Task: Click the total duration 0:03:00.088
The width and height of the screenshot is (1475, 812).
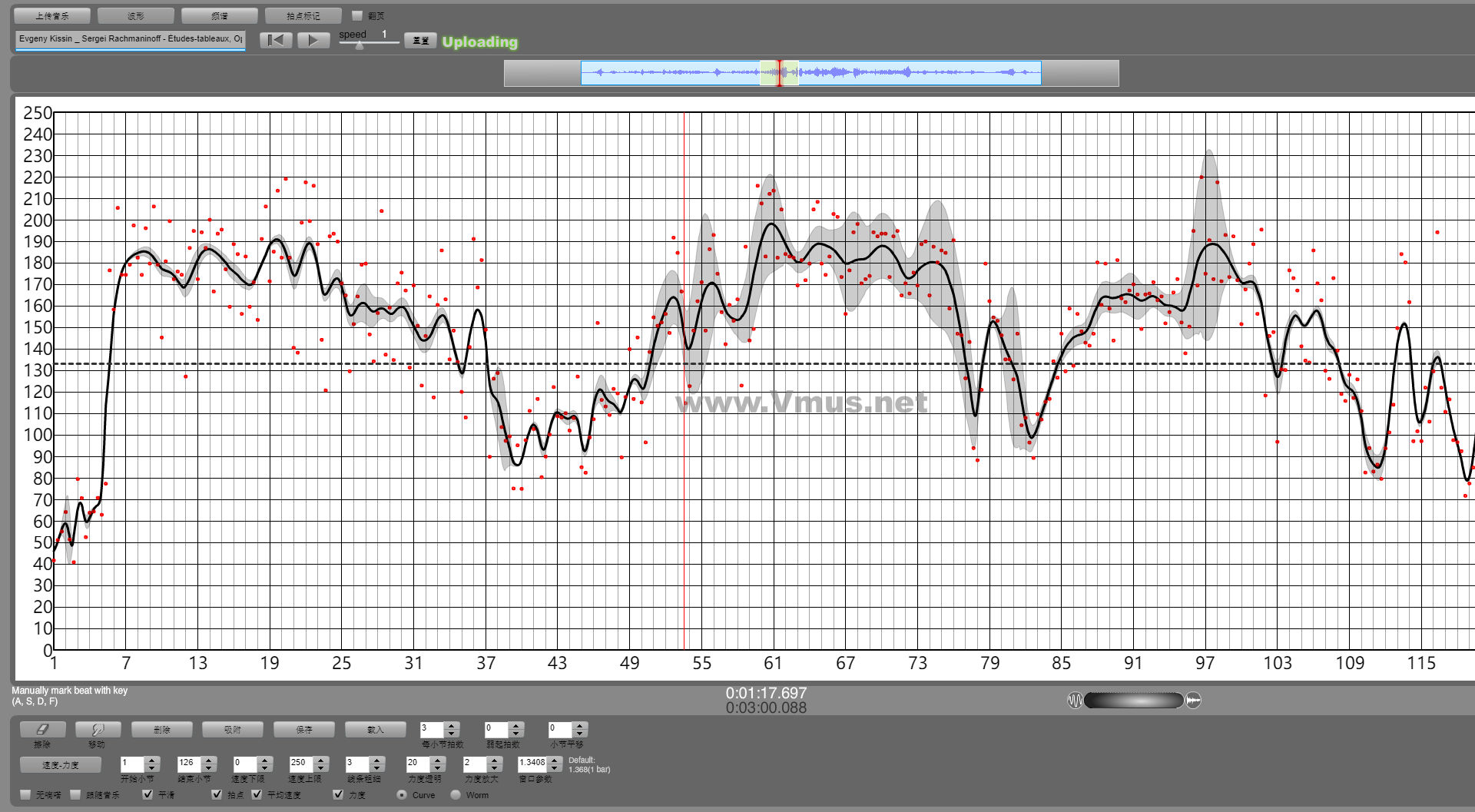Action: pos(766,708)
